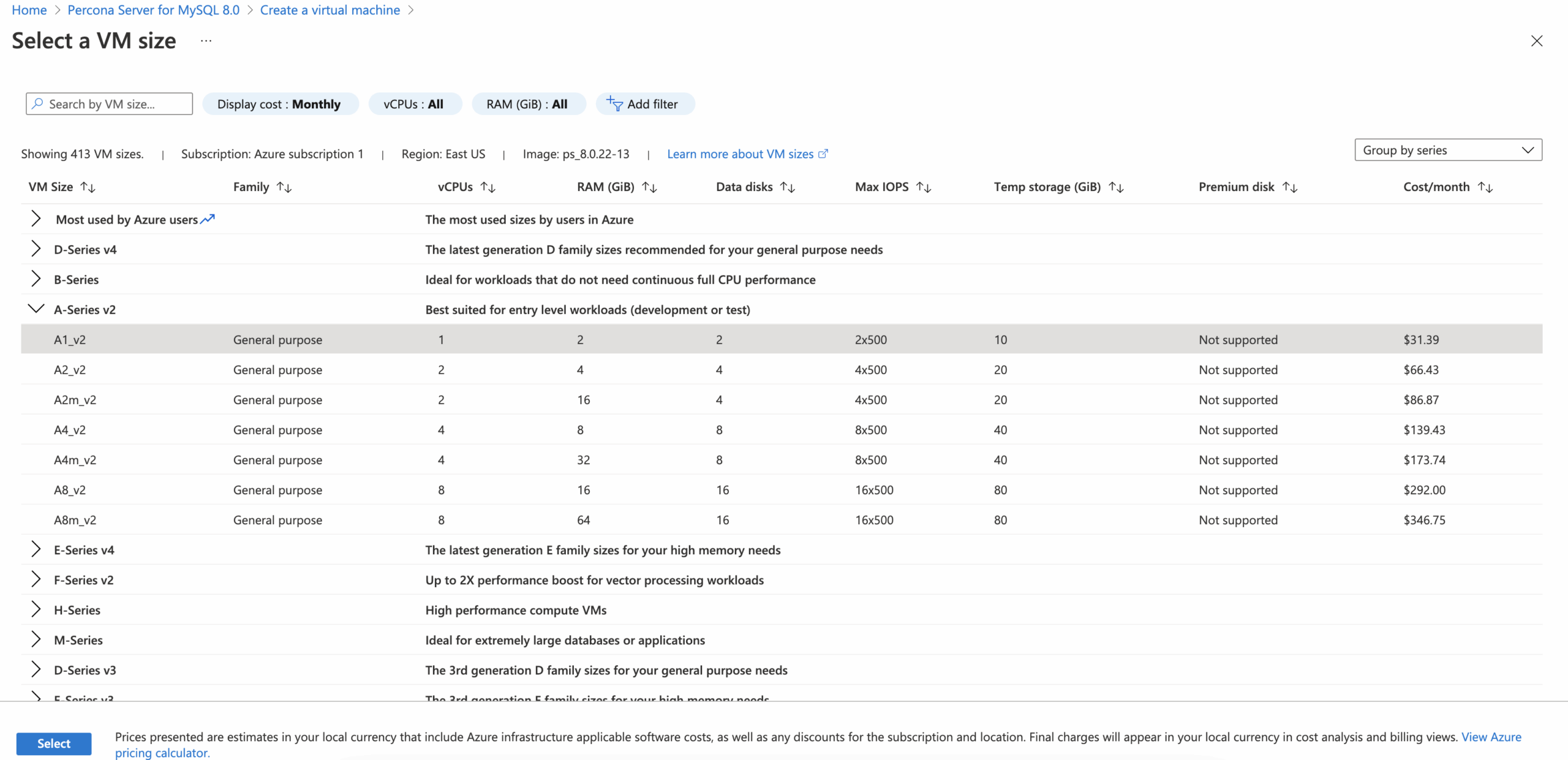Sort by Max IOPS column arrows
This screenshot has height=760, width=1568.
pos(924,187)
